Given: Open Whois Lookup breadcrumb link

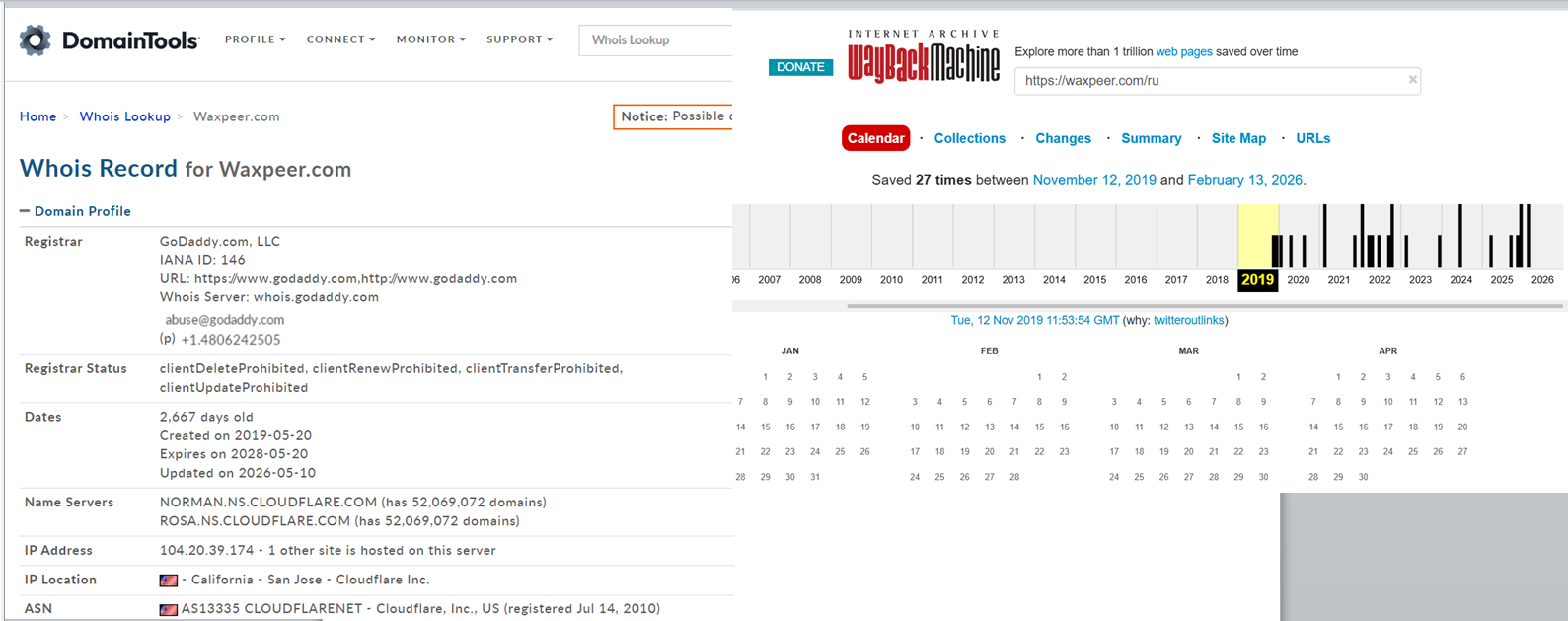Looking at the screenshot, I should pos(124,116).
